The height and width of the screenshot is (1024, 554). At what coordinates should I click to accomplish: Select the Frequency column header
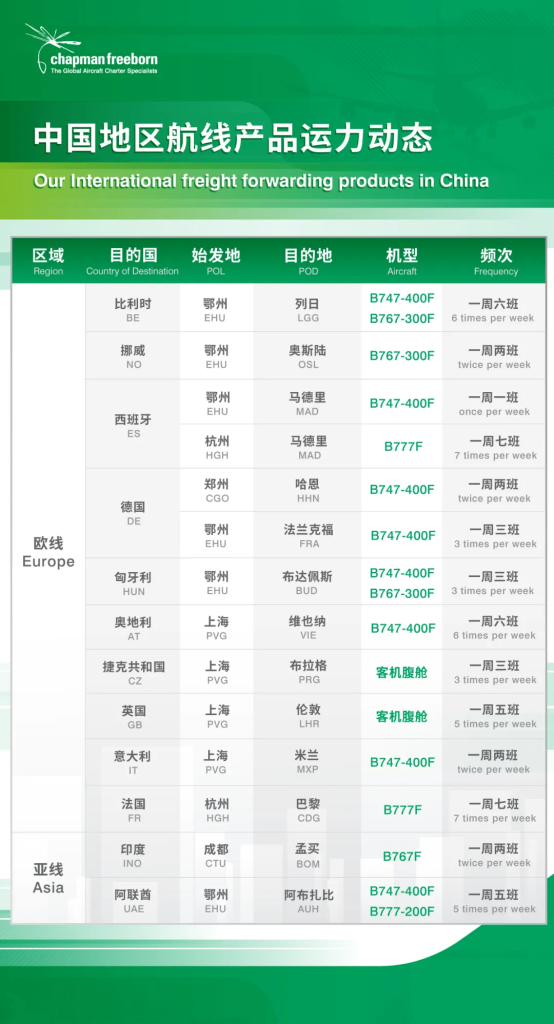[x=495, y=261]
